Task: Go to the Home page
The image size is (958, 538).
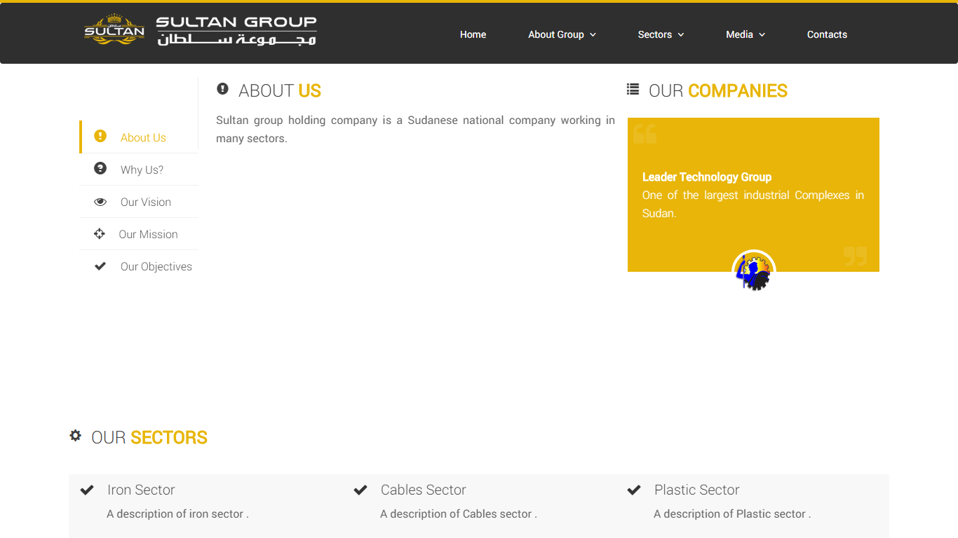Action: (x=473, y=35)
